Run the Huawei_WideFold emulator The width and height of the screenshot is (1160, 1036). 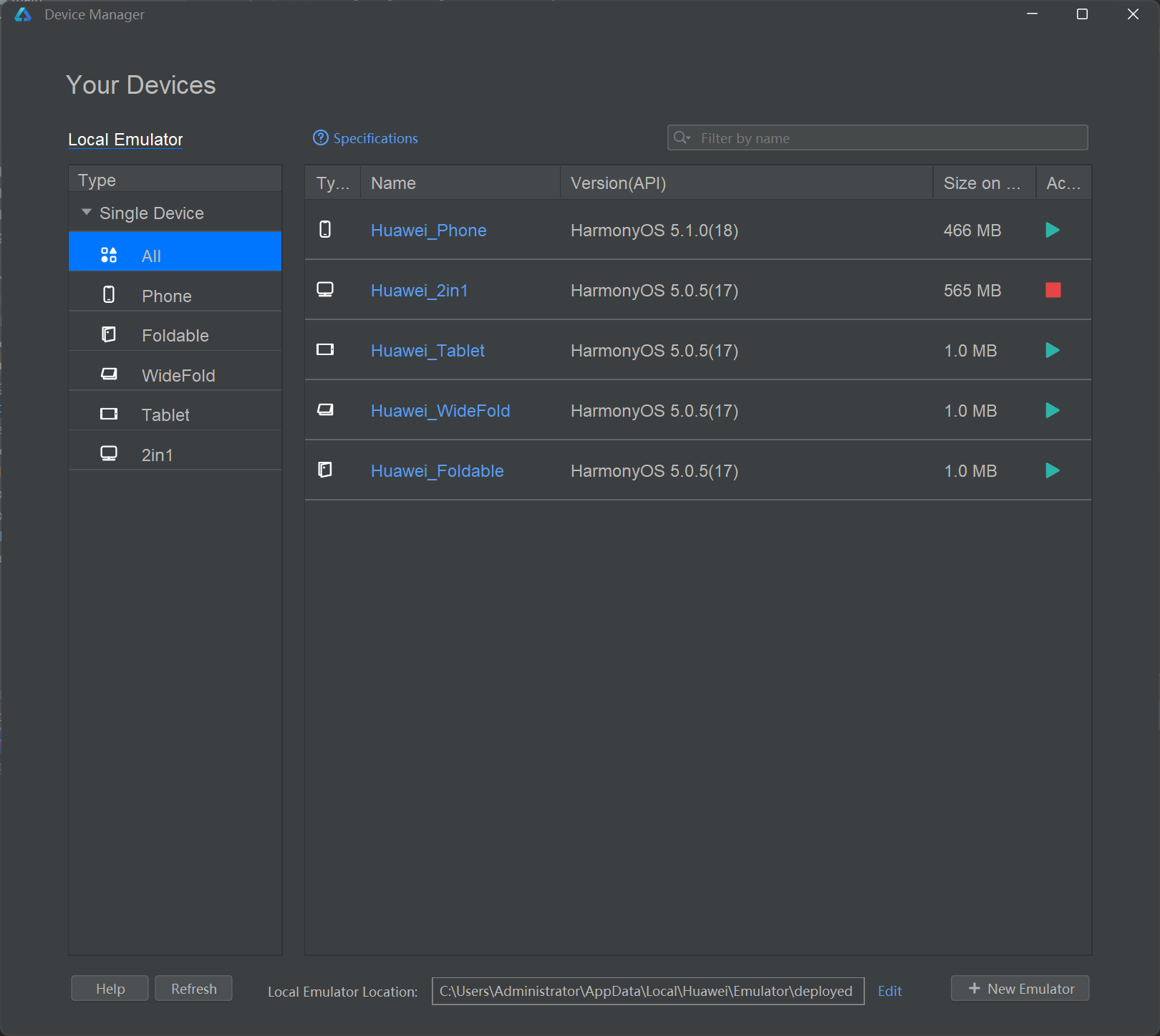(1052, 410)
